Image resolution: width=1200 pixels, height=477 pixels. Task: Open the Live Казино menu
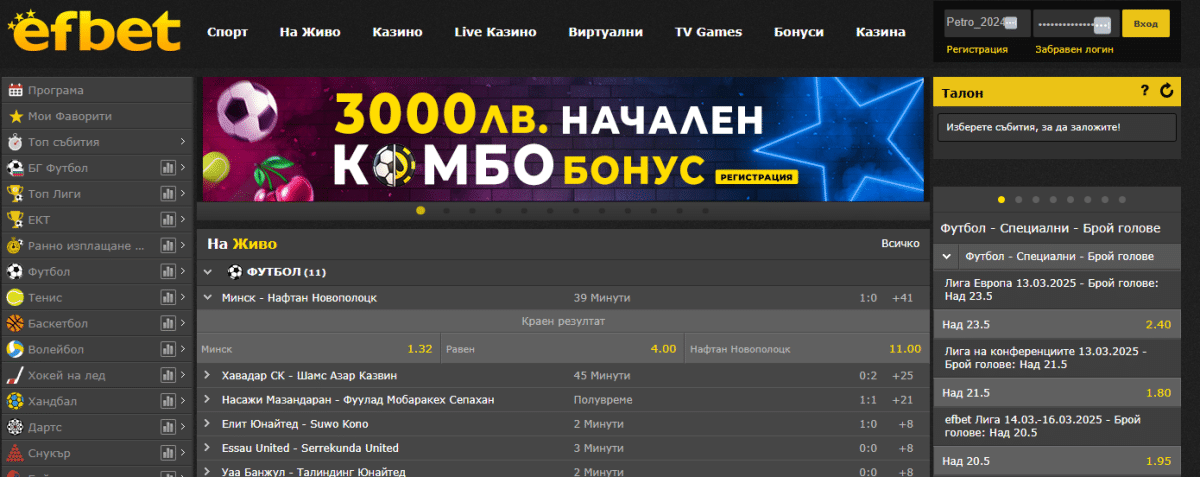coord(495,32)
